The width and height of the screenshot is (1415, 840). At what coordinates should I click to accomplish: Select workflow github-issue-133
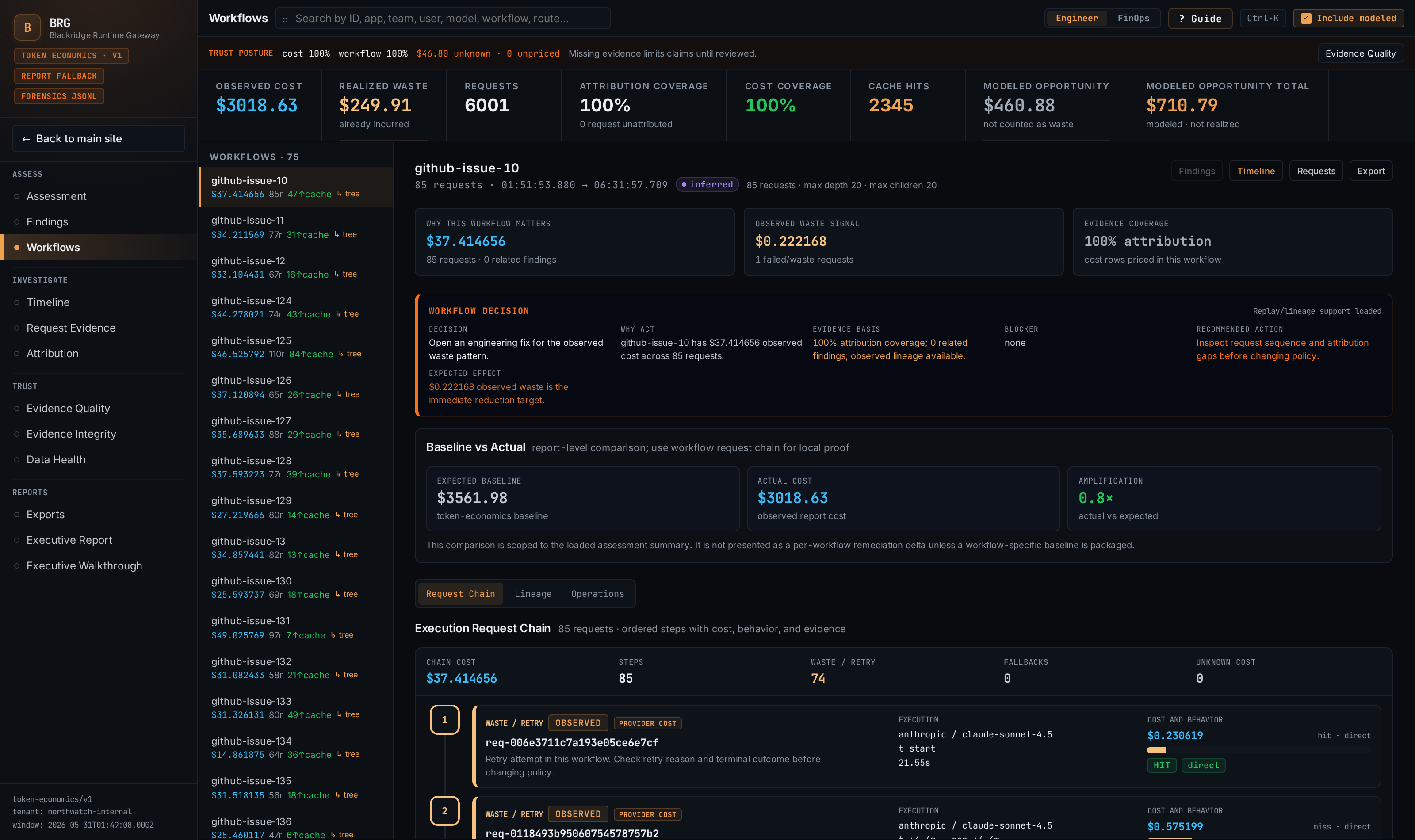coord(295,707)
